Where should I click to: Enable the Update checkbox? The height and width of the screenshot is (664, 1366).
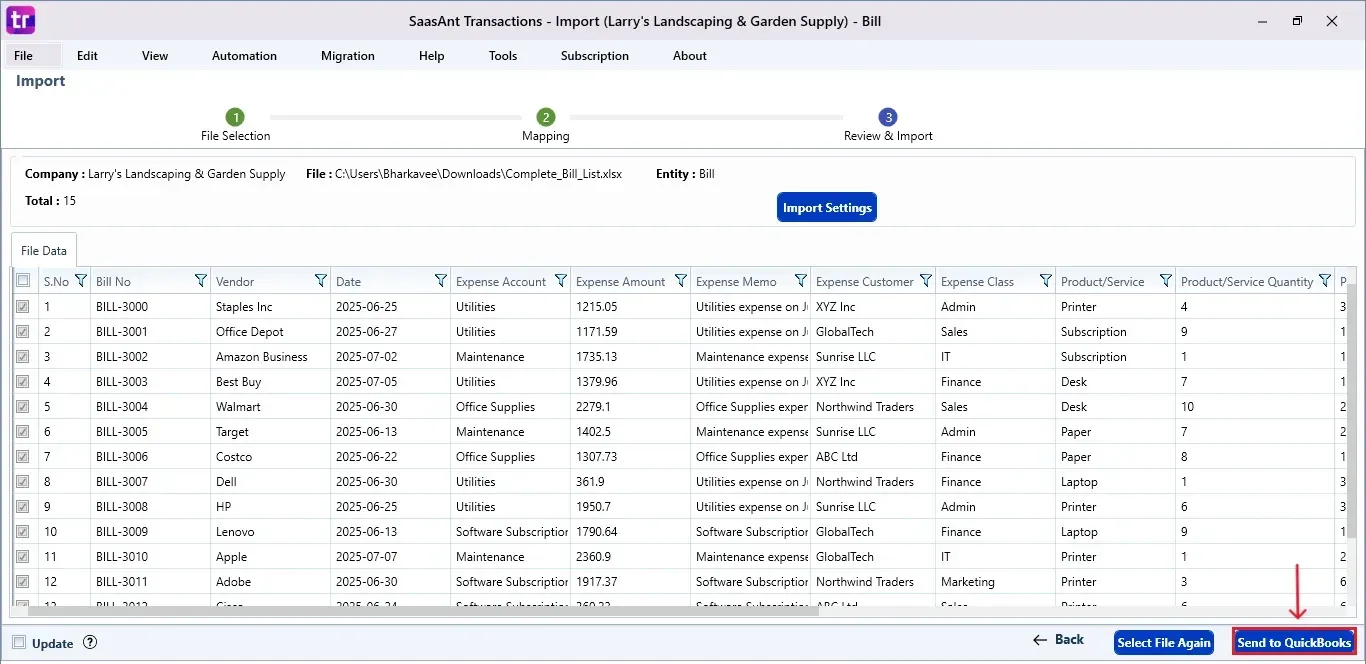tap(19, 643)
